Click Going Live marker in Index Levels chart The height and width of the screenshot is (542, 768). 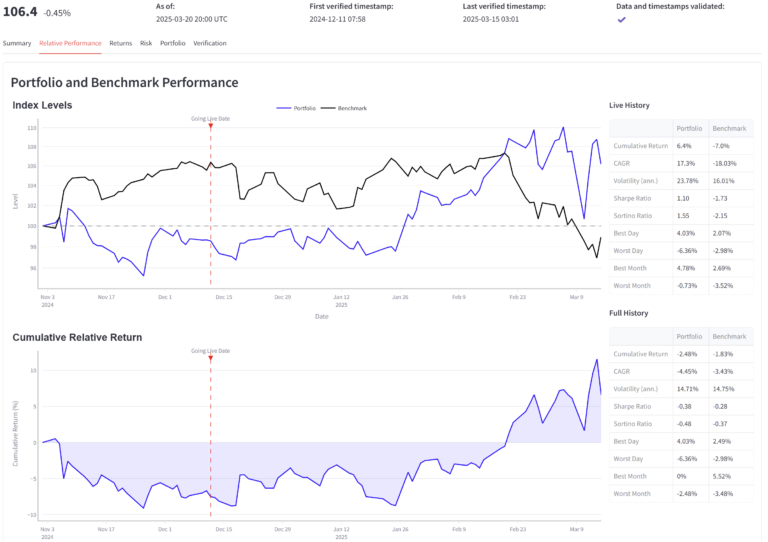210,126
